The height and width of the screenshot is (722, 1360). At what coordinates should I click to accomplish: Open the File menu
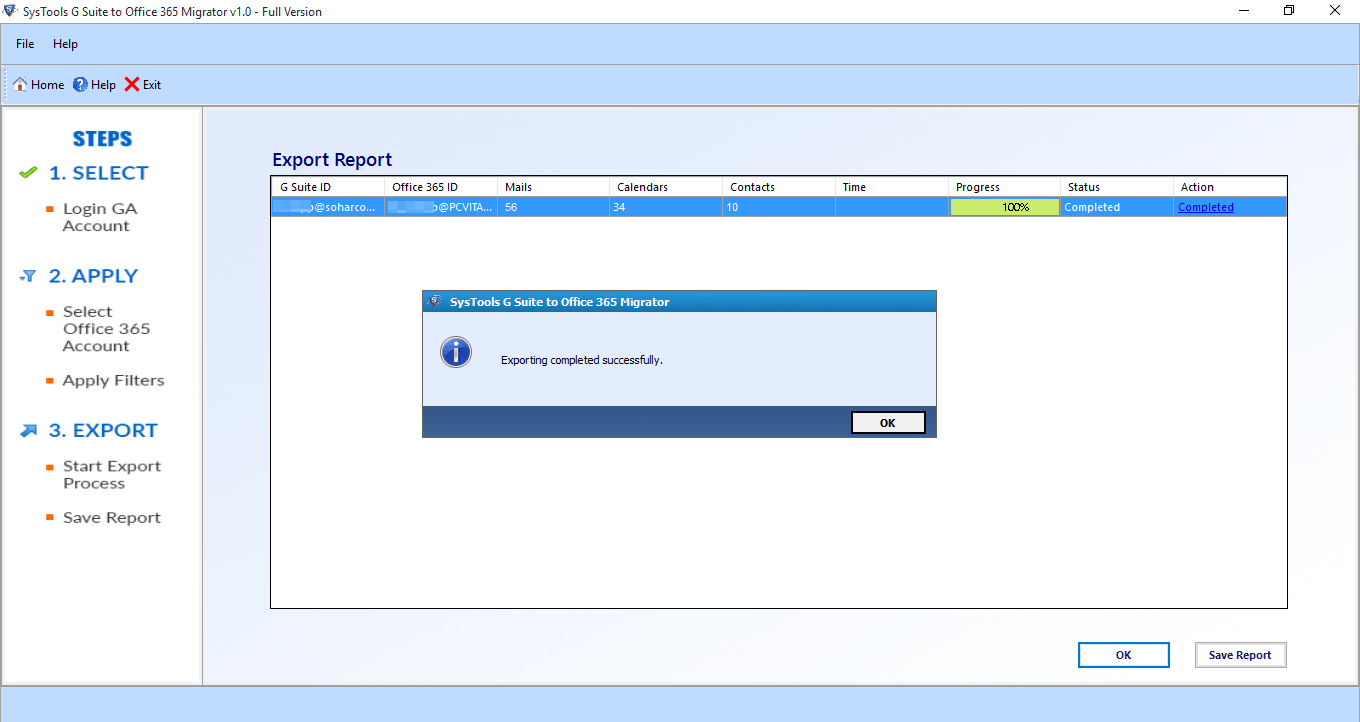tap(25, 44)
